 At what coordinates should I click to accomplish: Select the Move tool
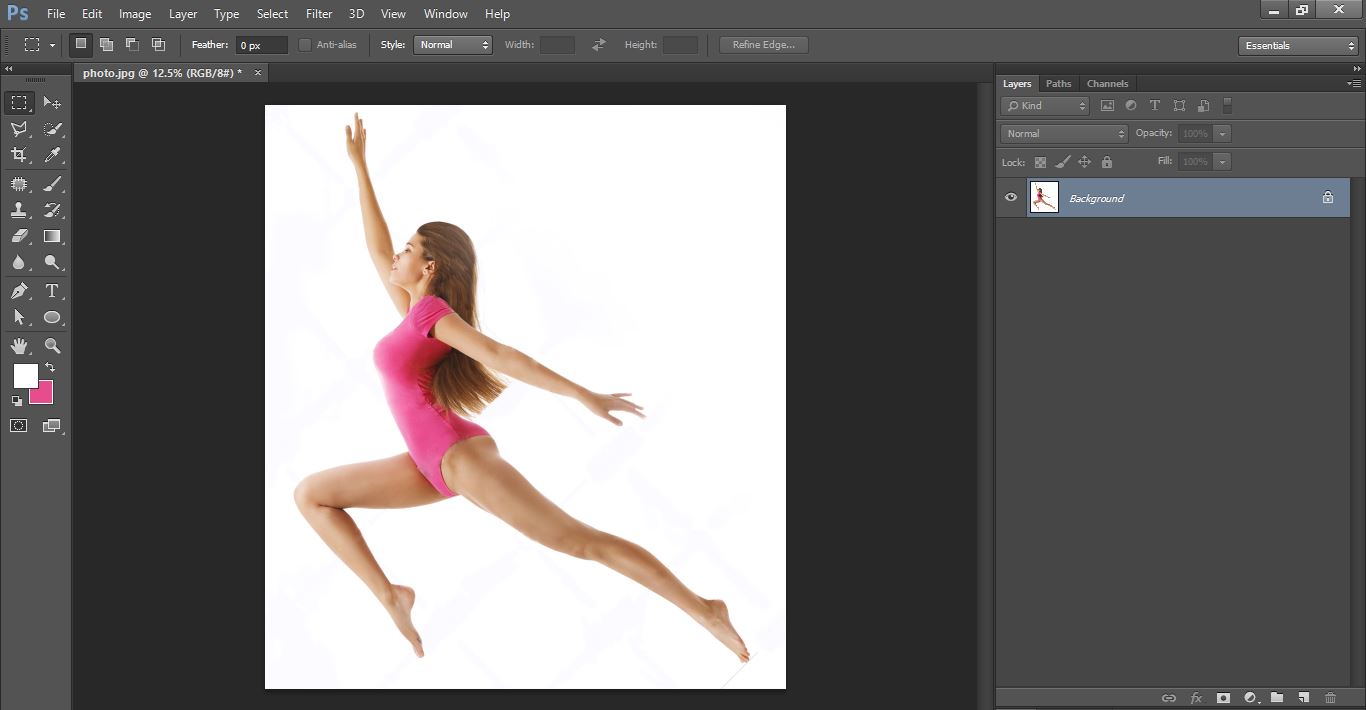(x=52, y=103)
